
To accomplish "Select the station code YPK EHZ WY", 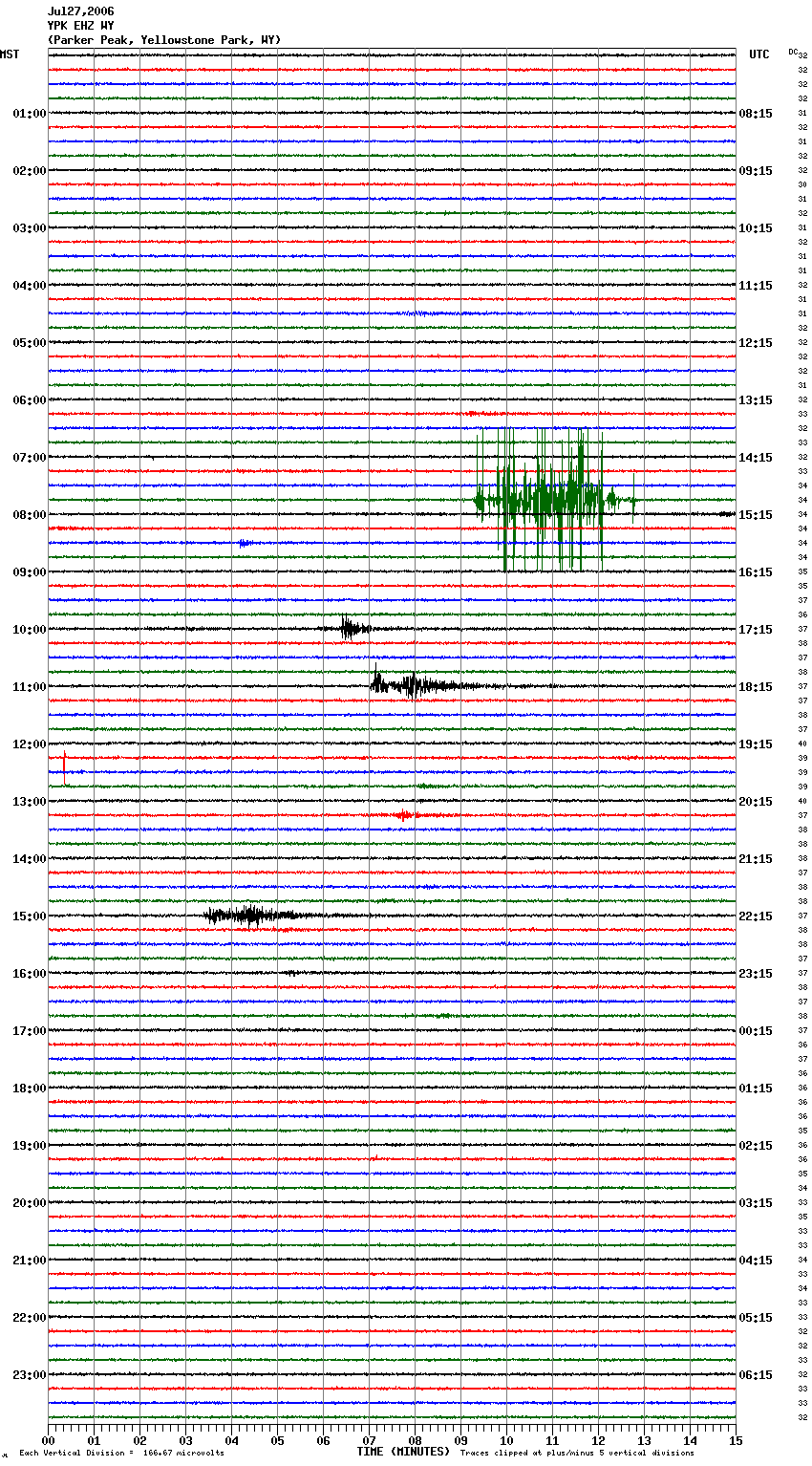I will click(x=80, y=26).
